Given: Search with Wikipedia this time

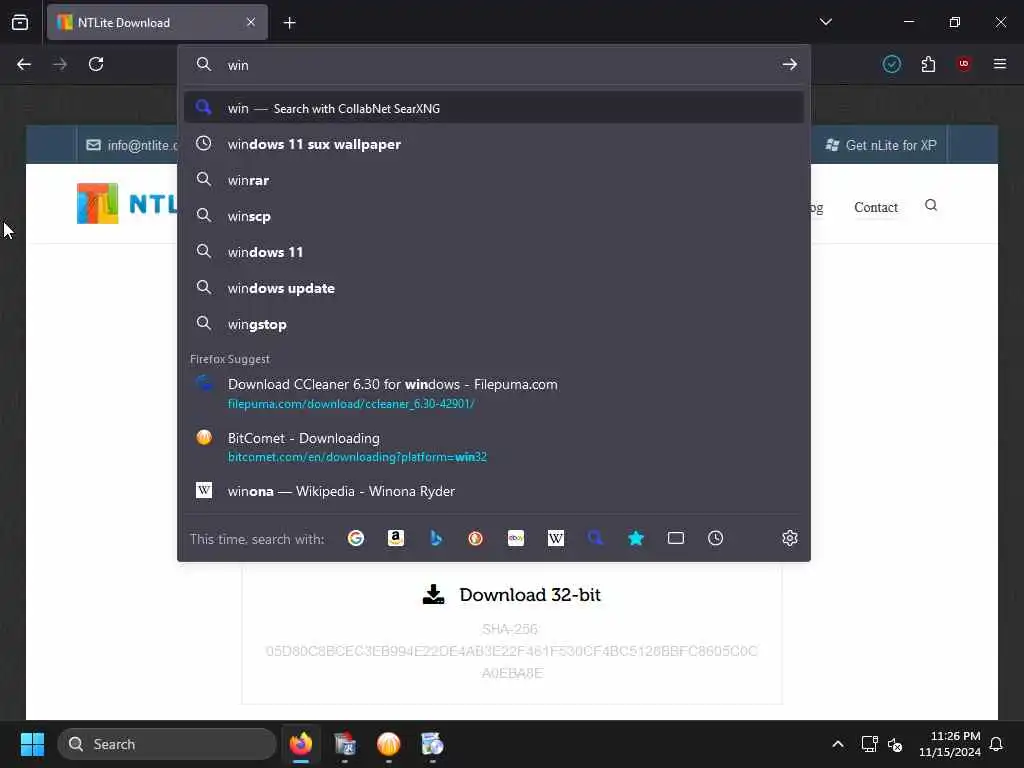Looking at the screenshot, I should [556, 538].
